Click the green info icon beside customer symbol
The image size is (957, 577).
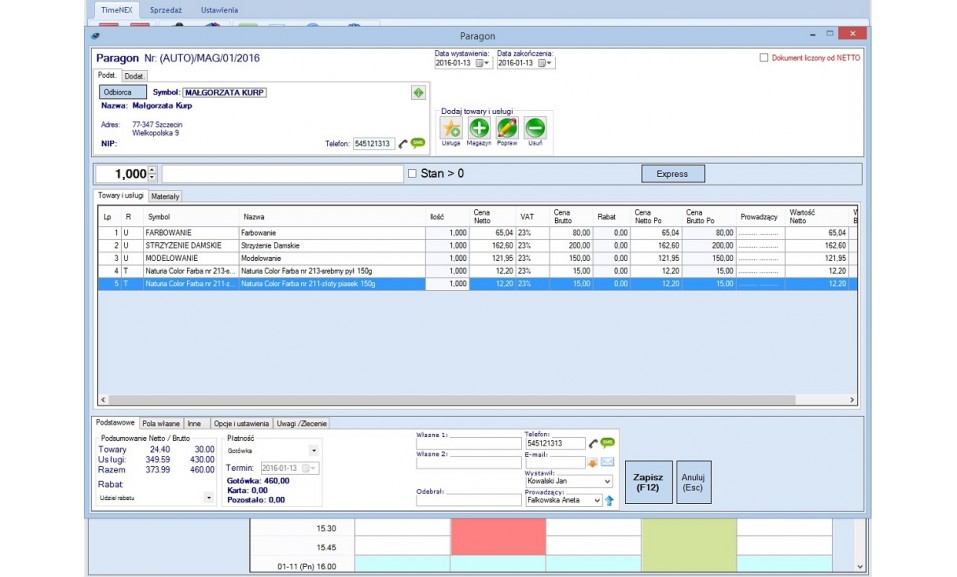(x=418, y=93)
